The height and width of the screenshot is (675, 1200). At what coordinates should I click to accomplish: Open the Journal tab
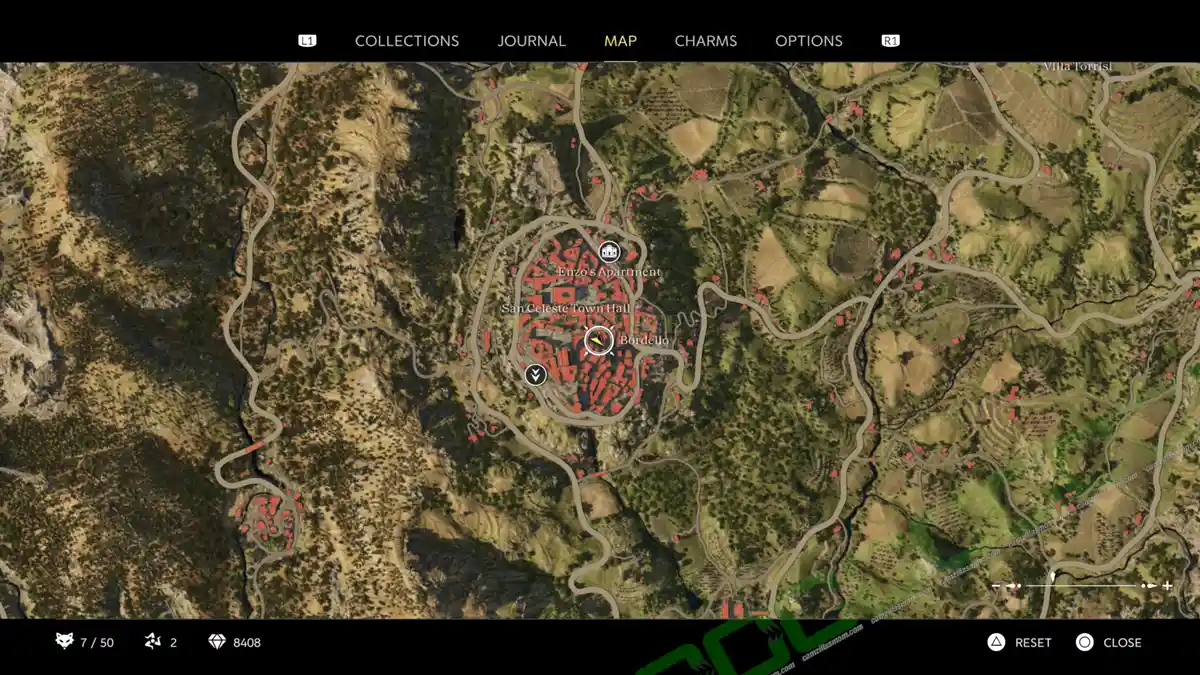click(x=531, y=41)
